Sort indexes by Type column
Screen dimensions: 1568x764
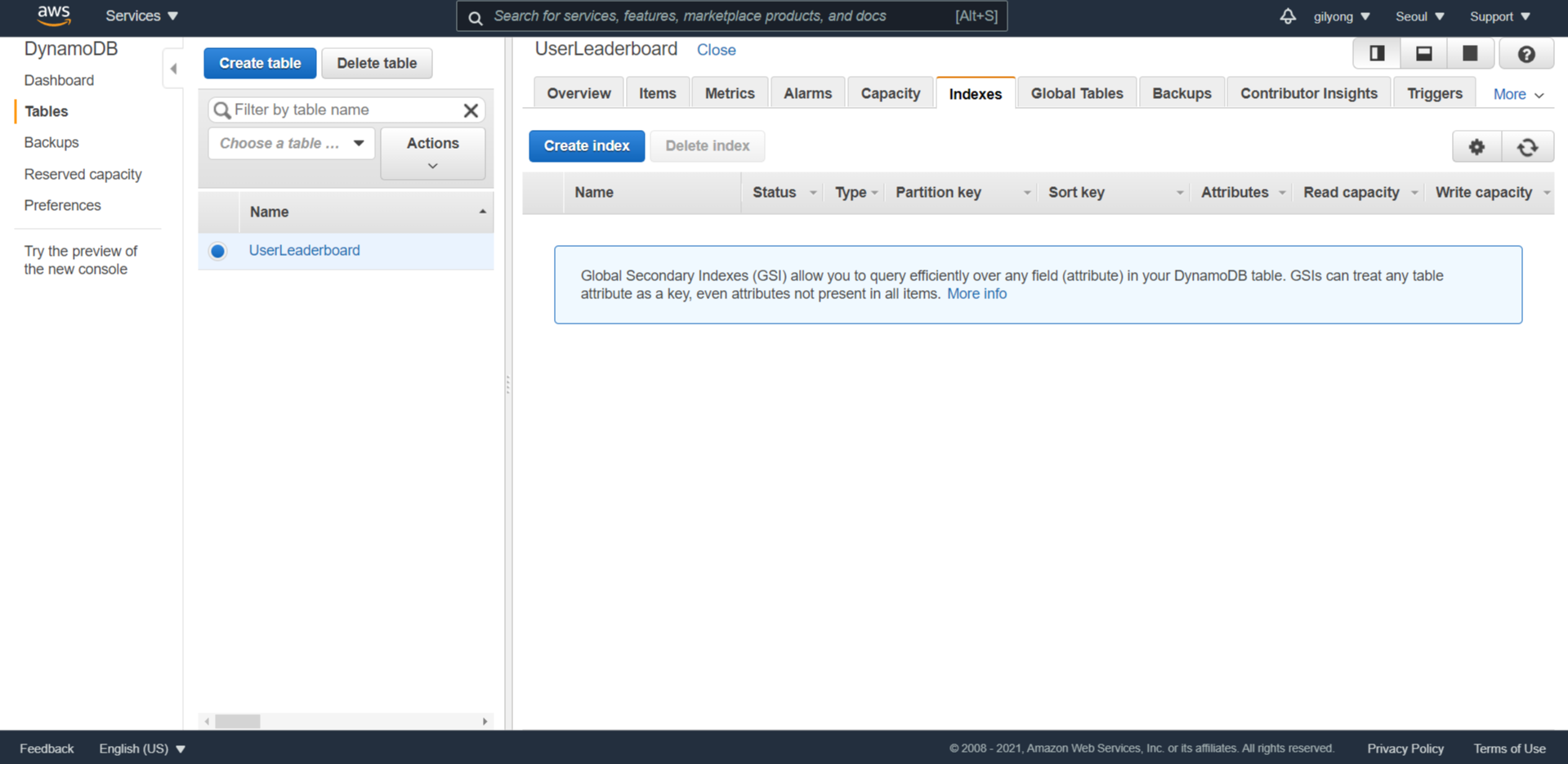click(855, 193)
